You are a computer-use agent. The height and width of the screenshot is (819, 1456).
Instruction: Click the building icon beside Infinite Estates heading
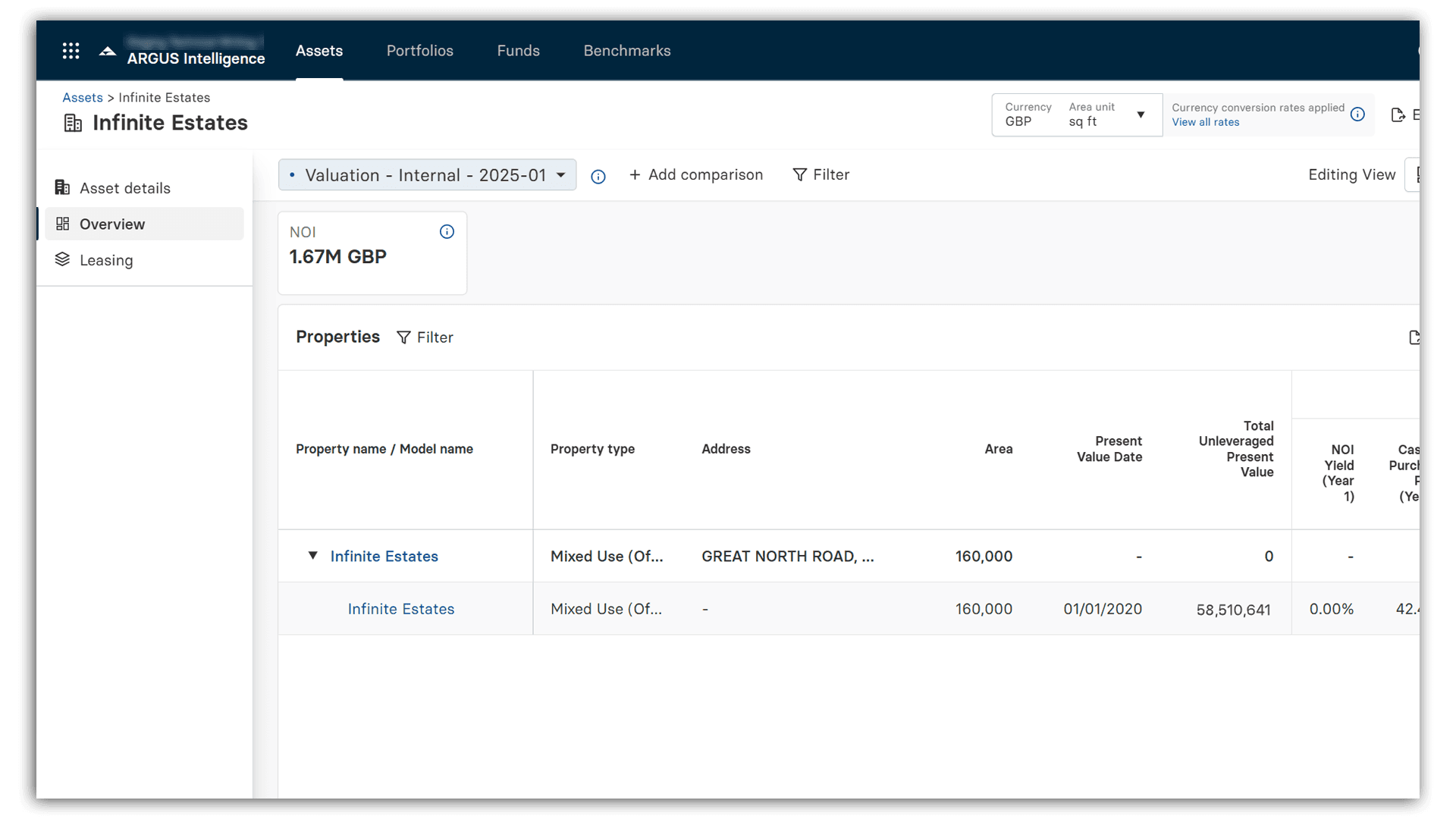coord(73,123)
